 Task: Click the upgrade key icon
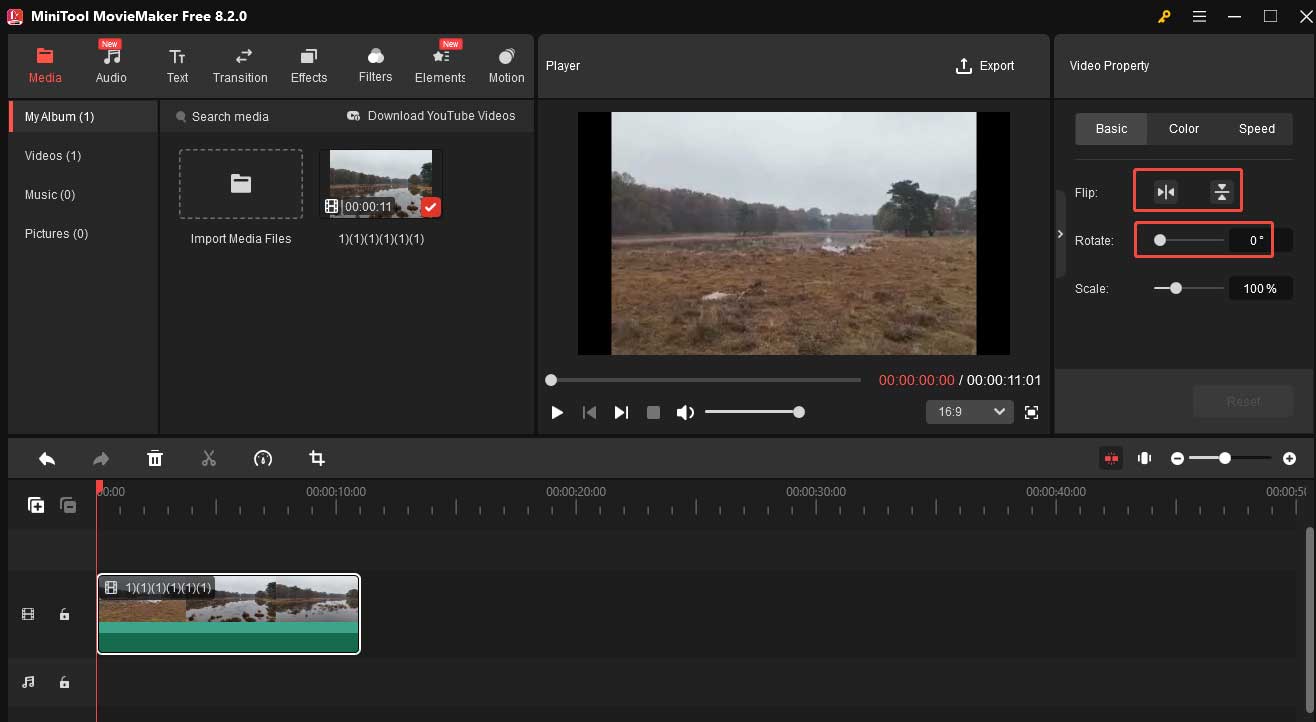1164,16
